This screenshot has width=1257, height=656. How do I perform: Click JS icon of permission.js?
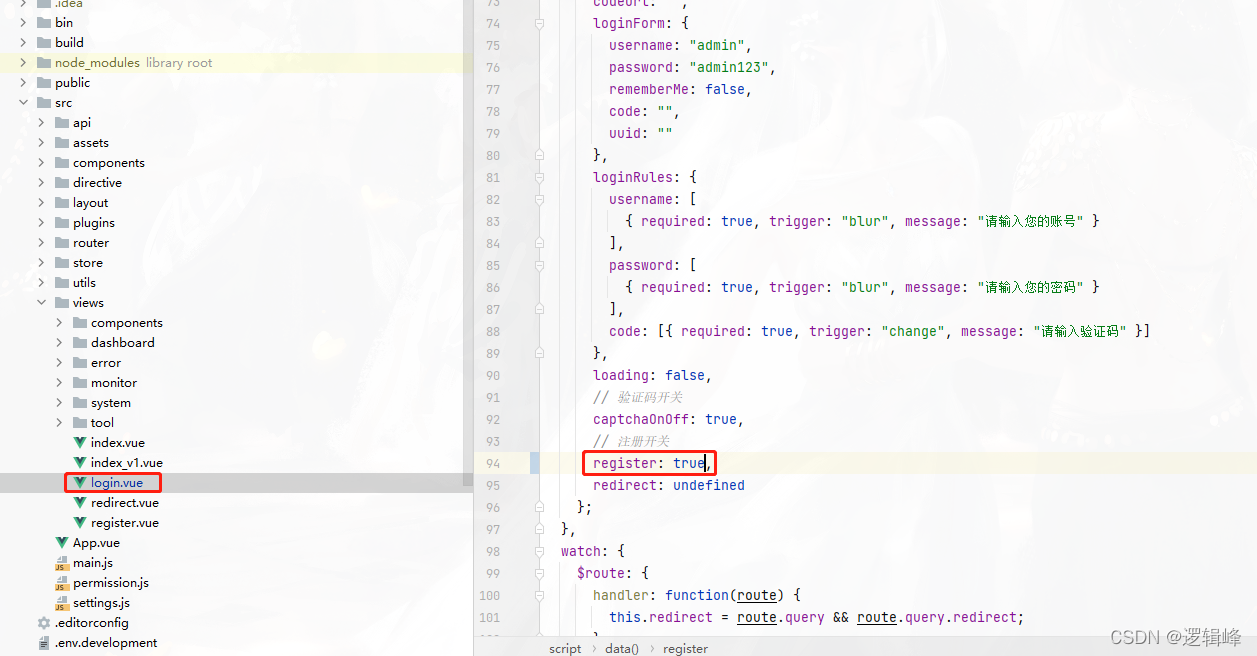[x=62, y=582]
